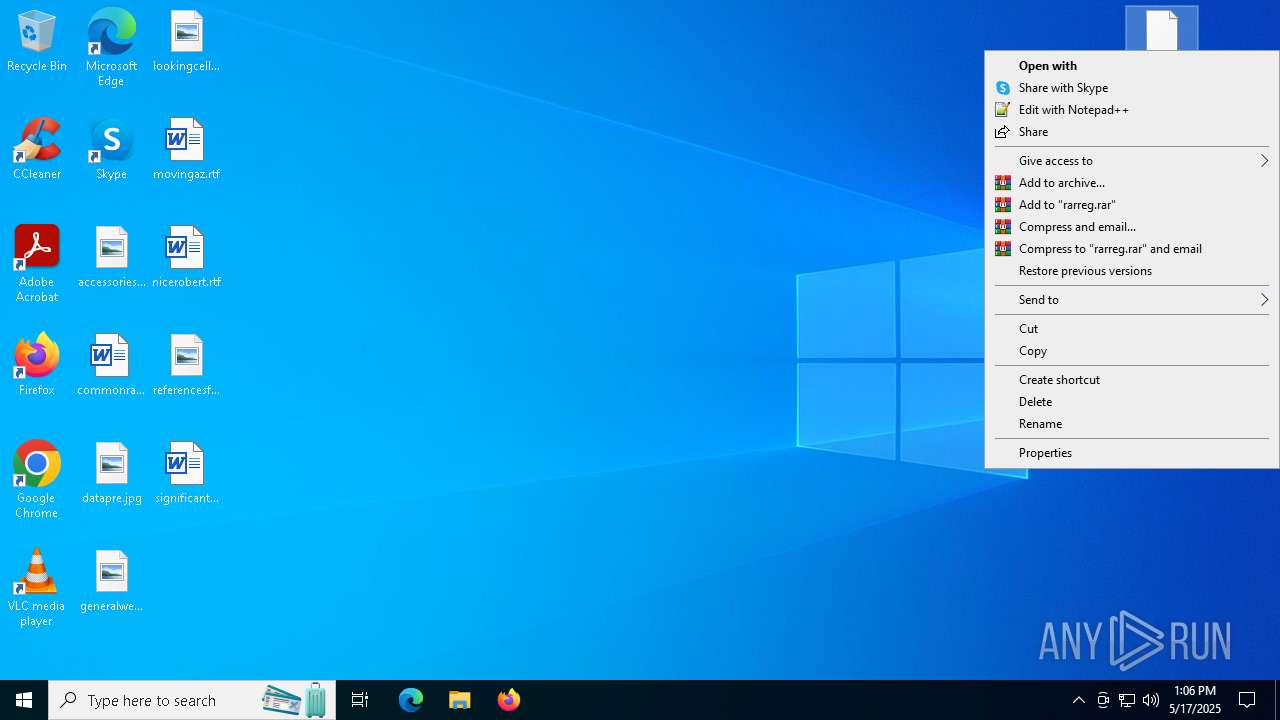Choose Restore previous versions entry

point(1132,271)
